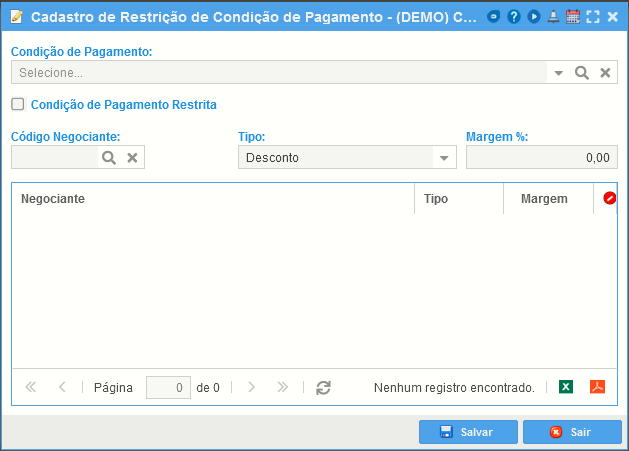Toggle fullscreen with the expand icon

pos(593,17)
